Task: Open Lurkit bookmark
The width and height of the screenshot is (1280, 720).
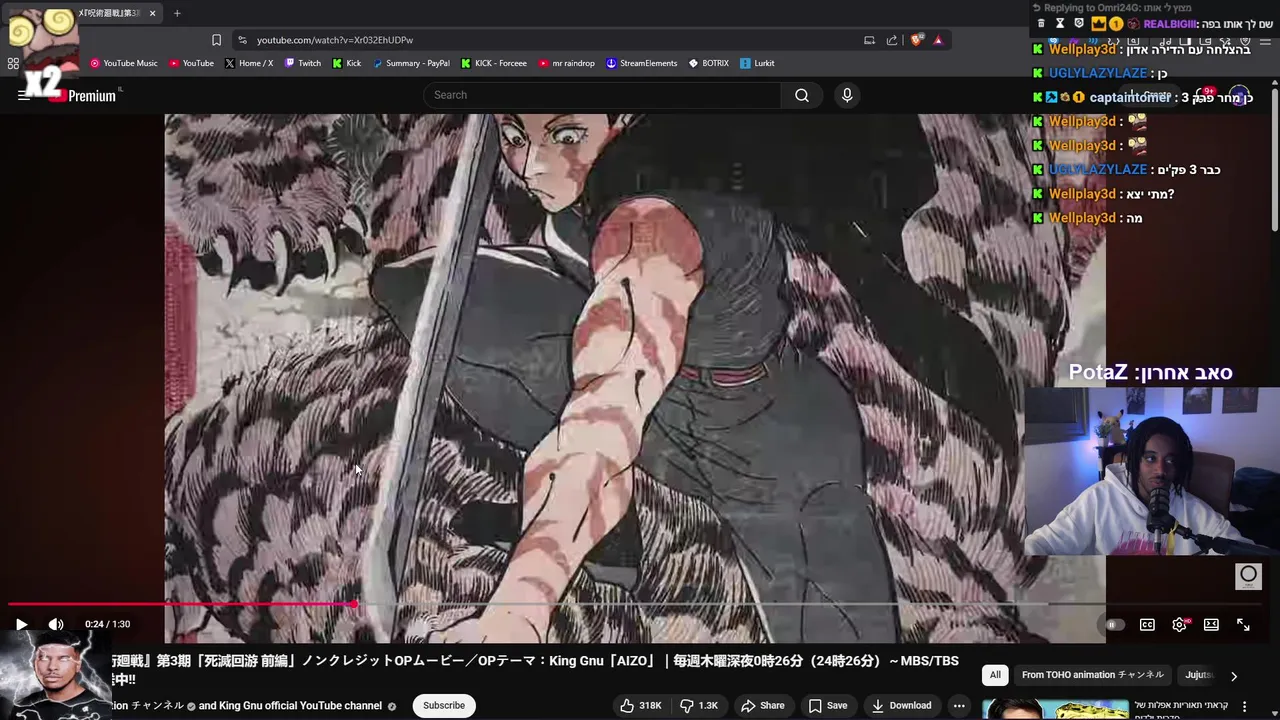Action: pyautogui.click(x=757, y=63)
